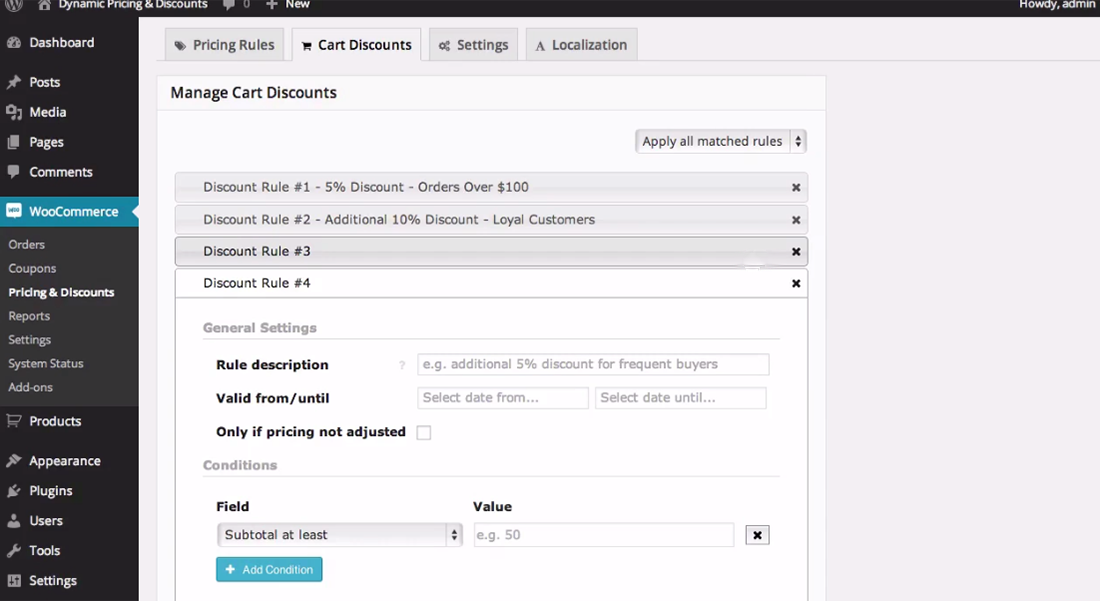Click the help question mark beside Rule description
The image size is (1100, 601).
402,366
